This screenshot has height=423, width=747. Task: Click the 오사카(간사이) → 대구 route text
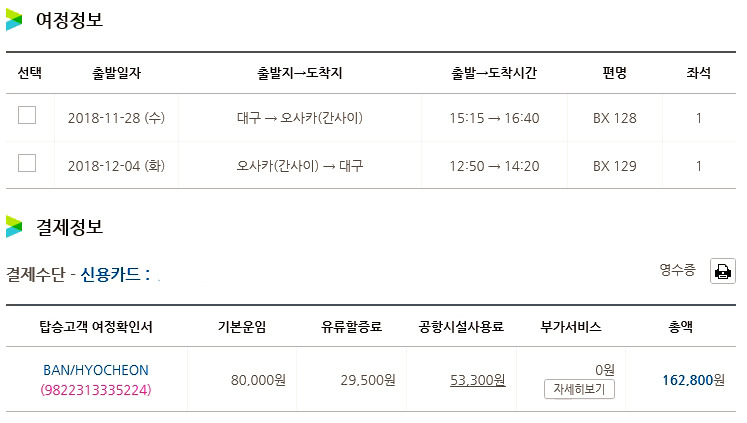coord(299,165)
